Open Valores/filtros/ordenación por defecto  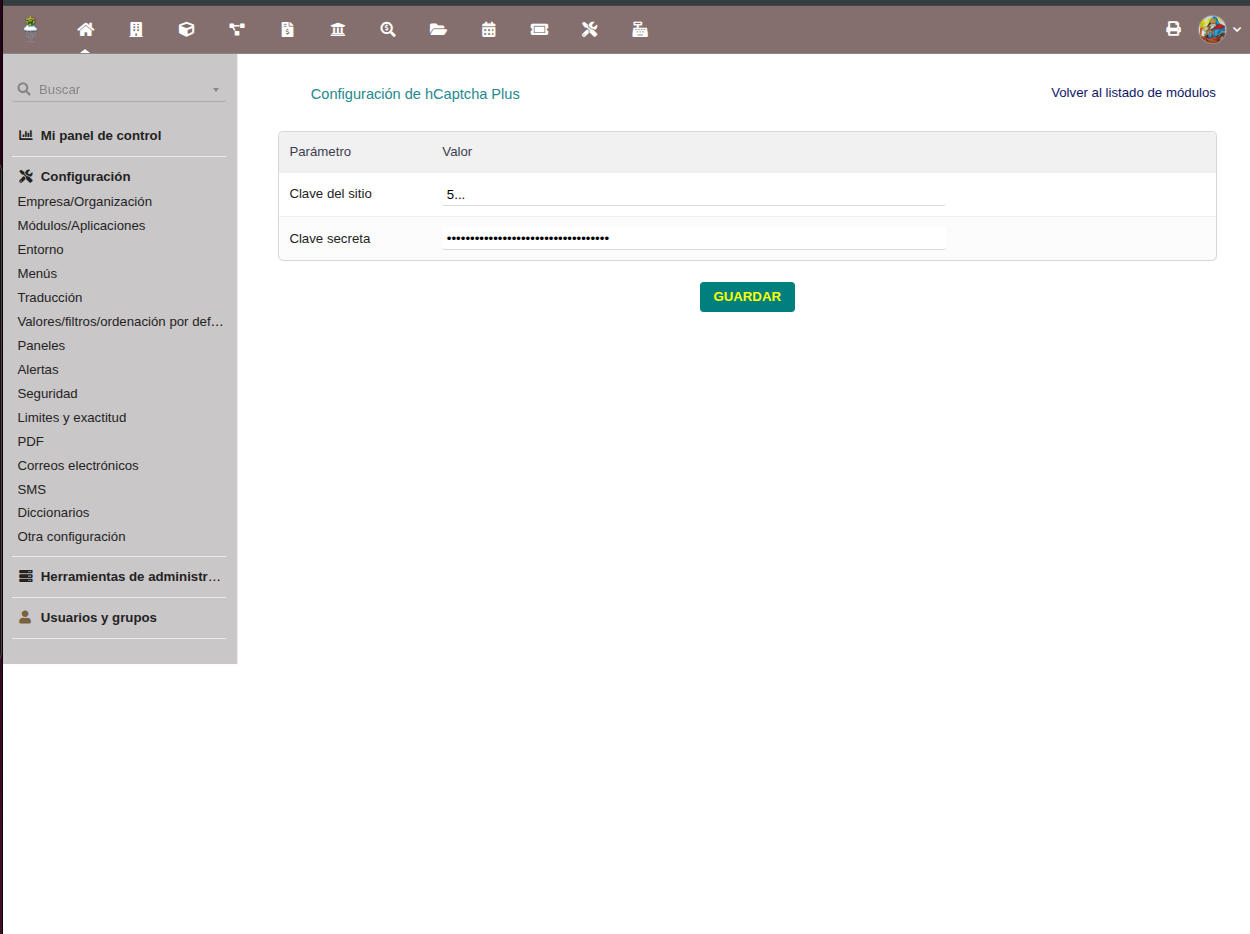120,321
